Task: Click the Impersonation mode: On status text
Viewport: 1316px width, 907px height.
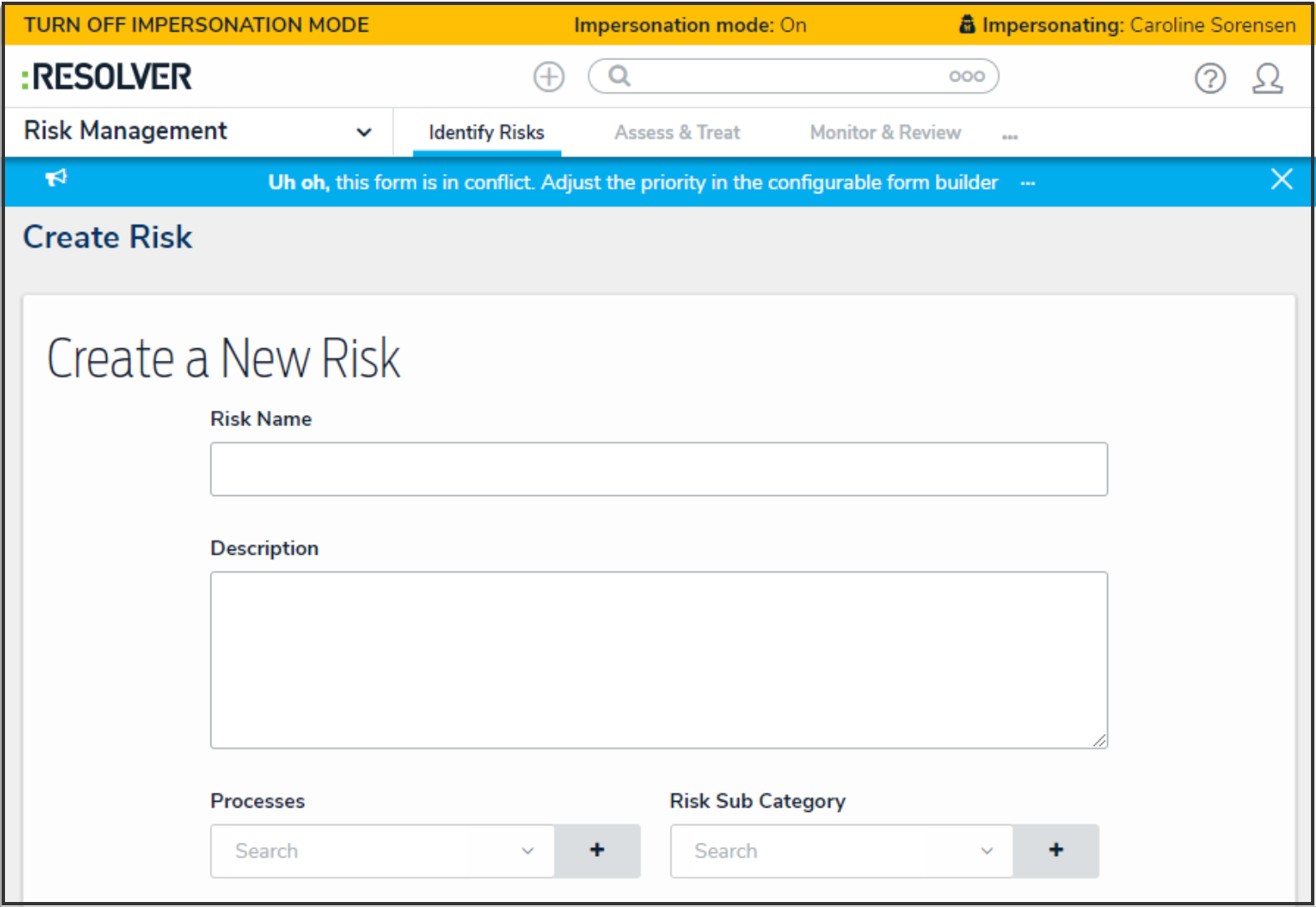Action: click(x=690, y=25)
